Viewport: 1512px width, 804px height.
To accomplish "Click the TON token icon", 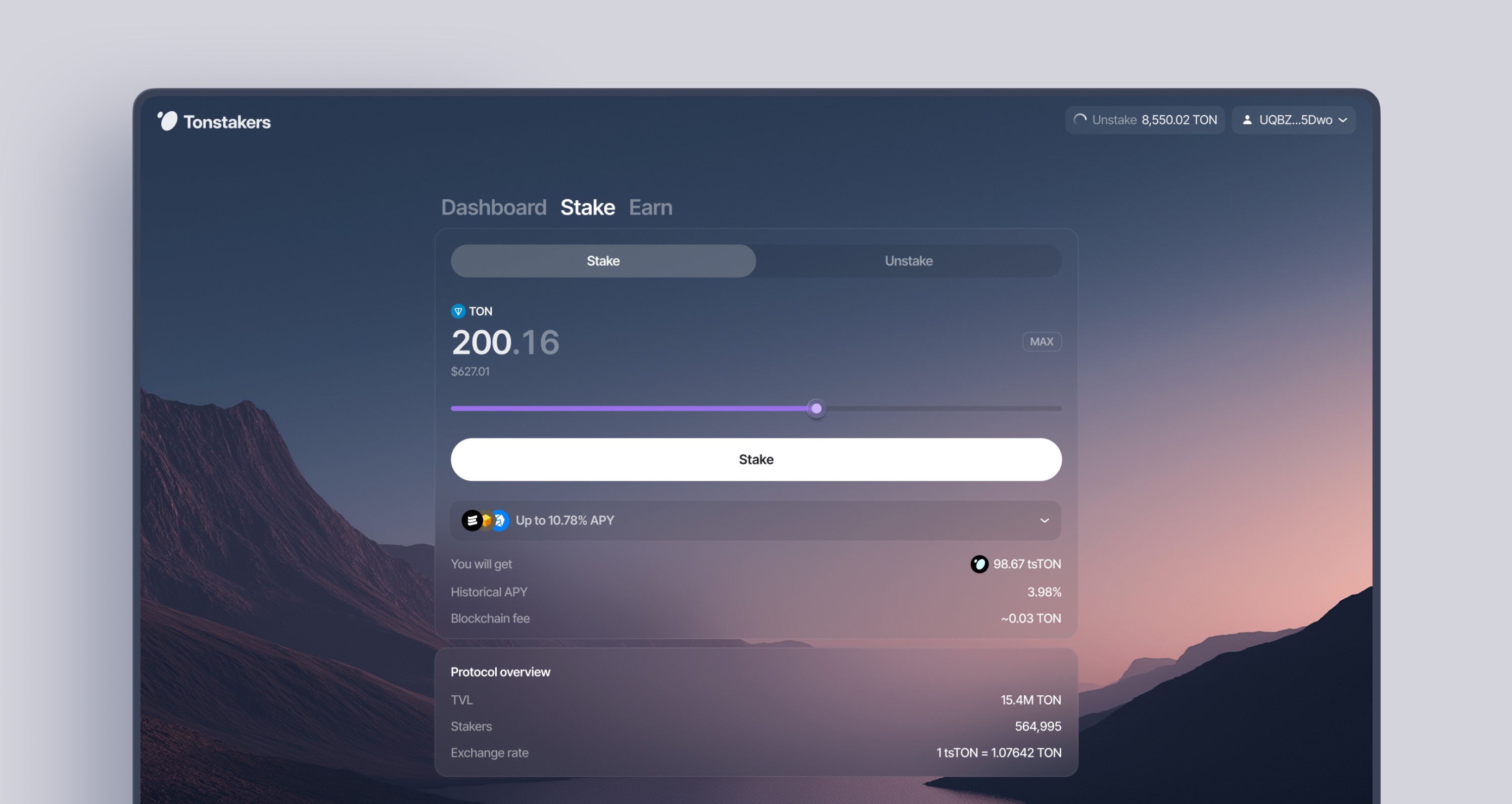I will pyautogui.click(x=458, y=311).
